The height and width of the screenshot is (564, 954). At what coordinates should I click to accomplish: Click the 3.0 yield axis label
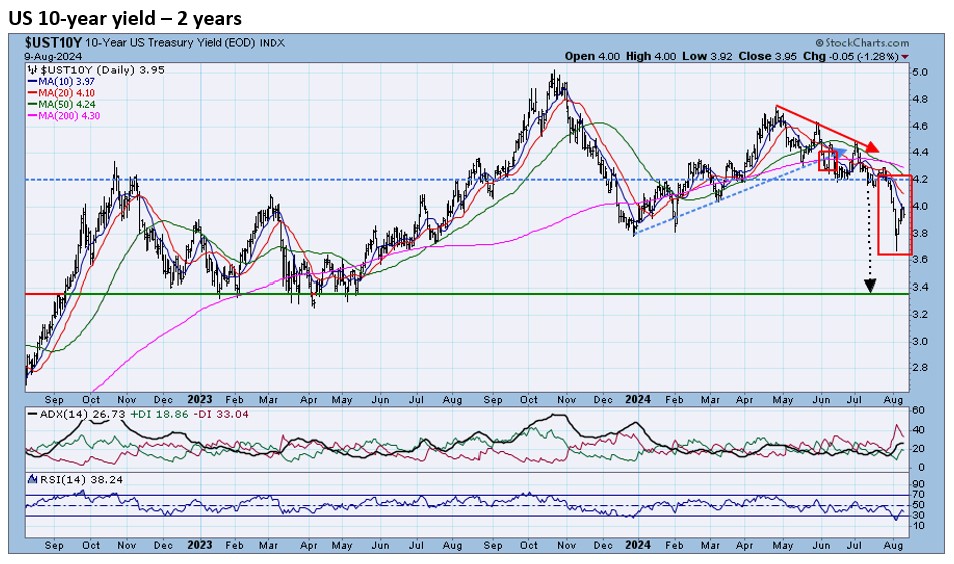pyautogui.click(x=921, y=341)
